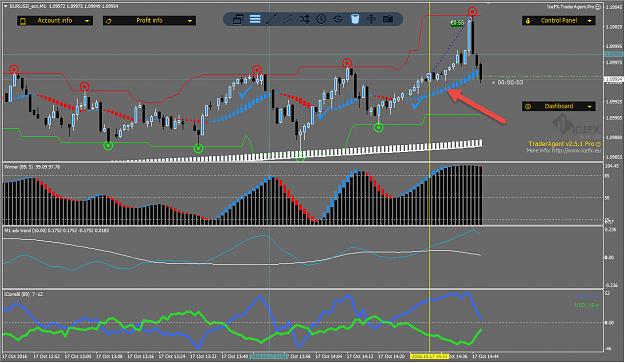Click the '17 Oct 14:12' time axis label

360,356
